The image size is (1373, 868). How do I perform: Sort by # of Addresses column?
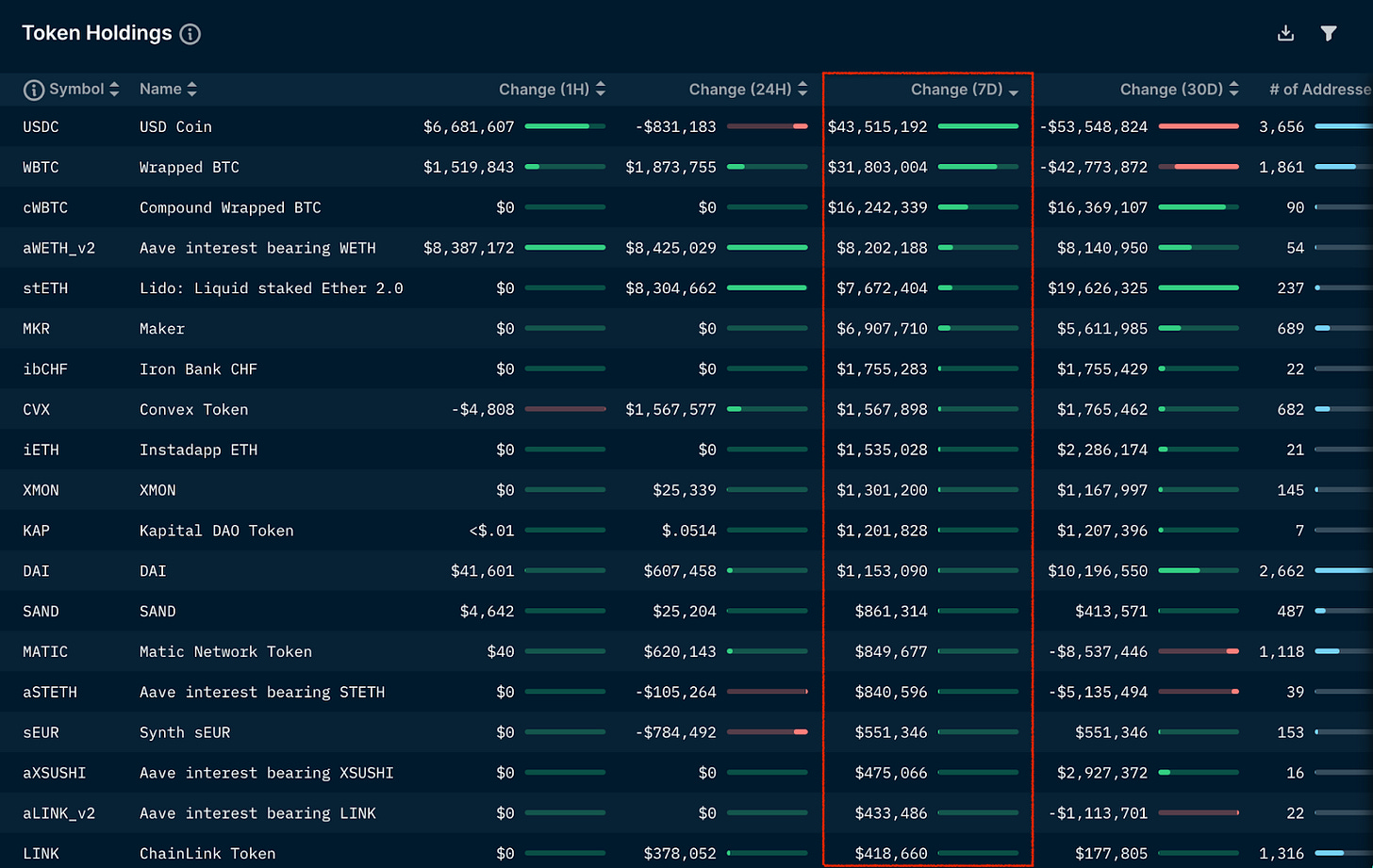point(1320,89)
